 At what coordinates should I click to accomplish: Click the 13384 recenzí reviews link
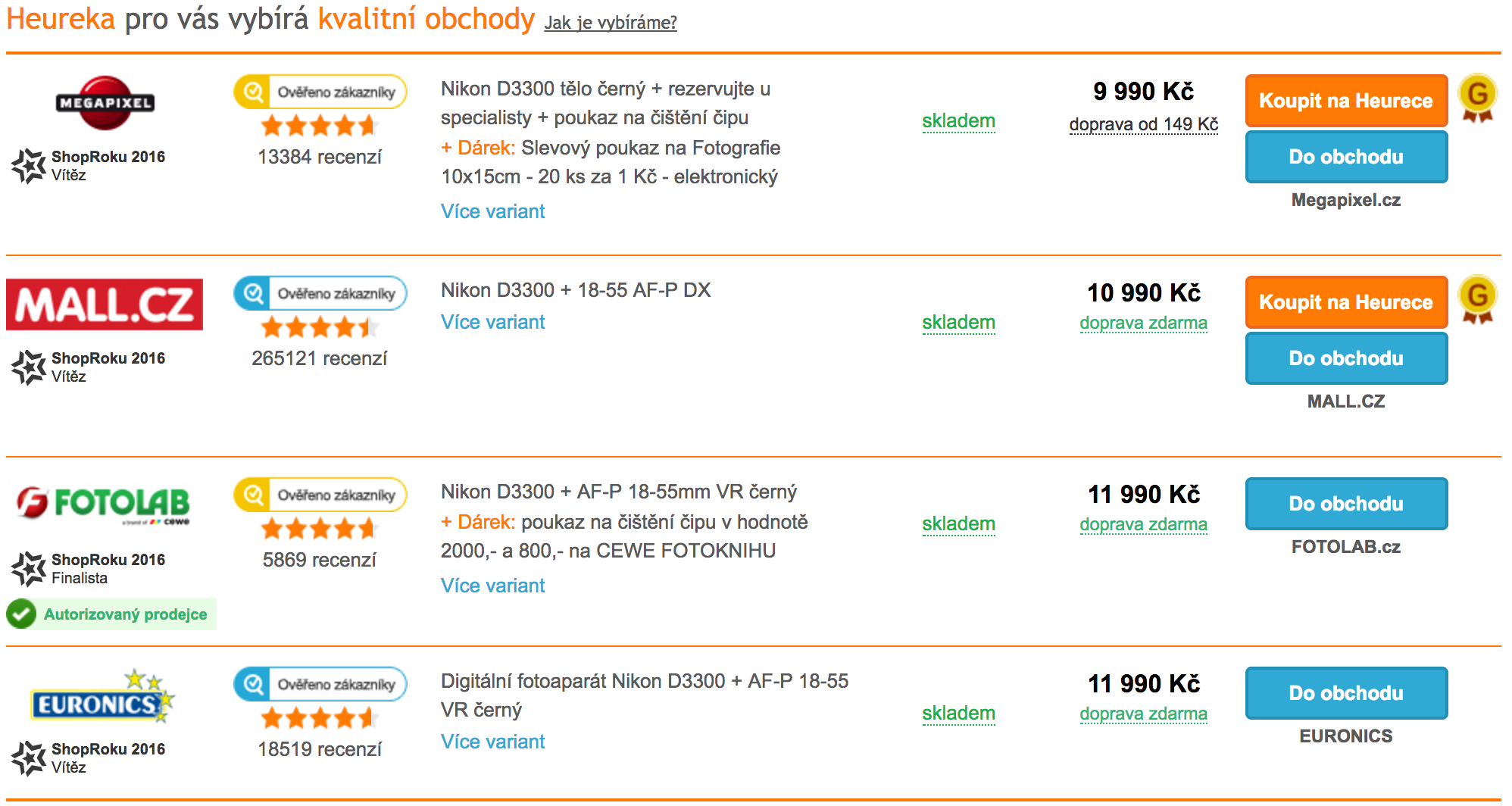click(319, 157)
